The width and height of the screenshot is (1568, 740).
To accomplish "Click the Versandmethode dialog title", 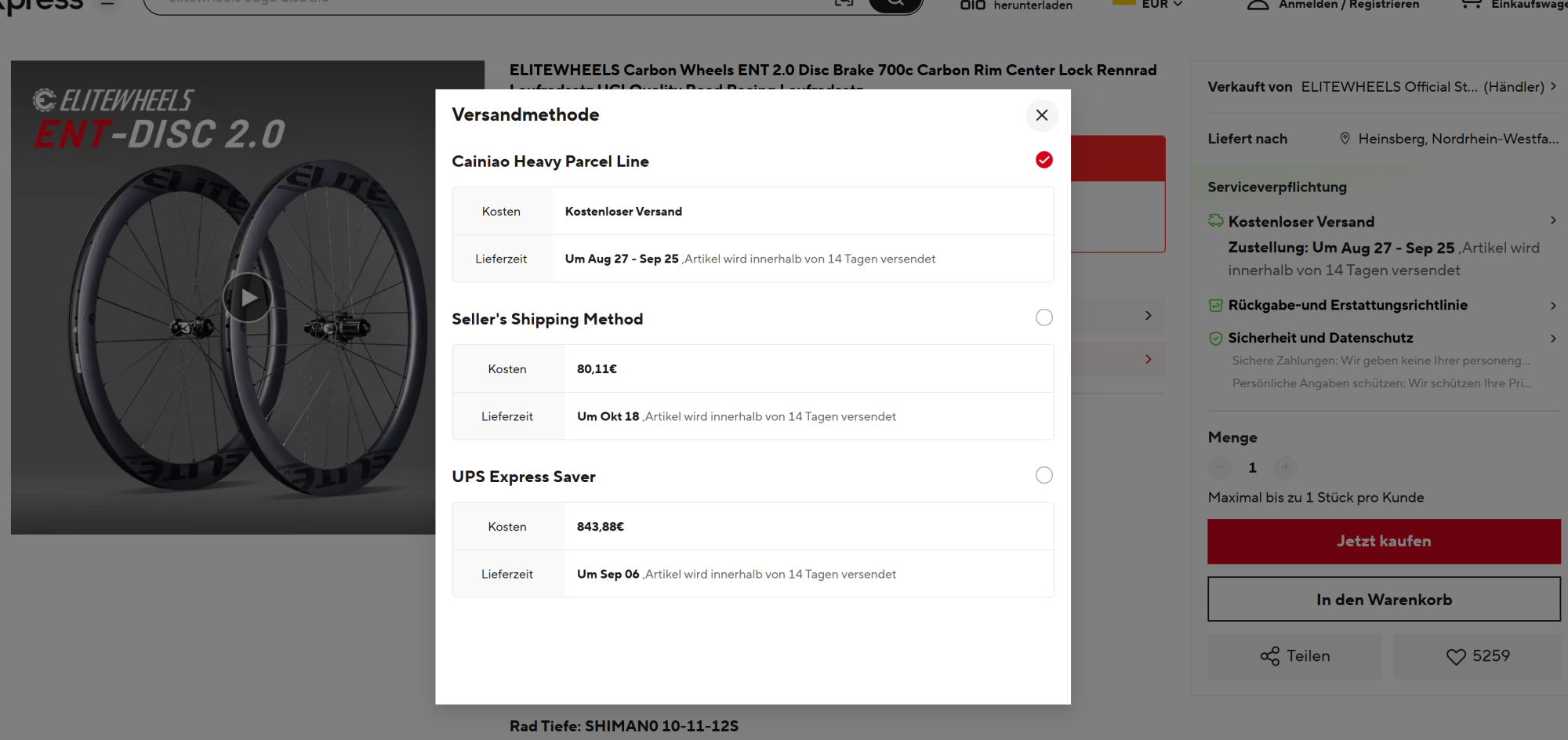I will 525,114.
